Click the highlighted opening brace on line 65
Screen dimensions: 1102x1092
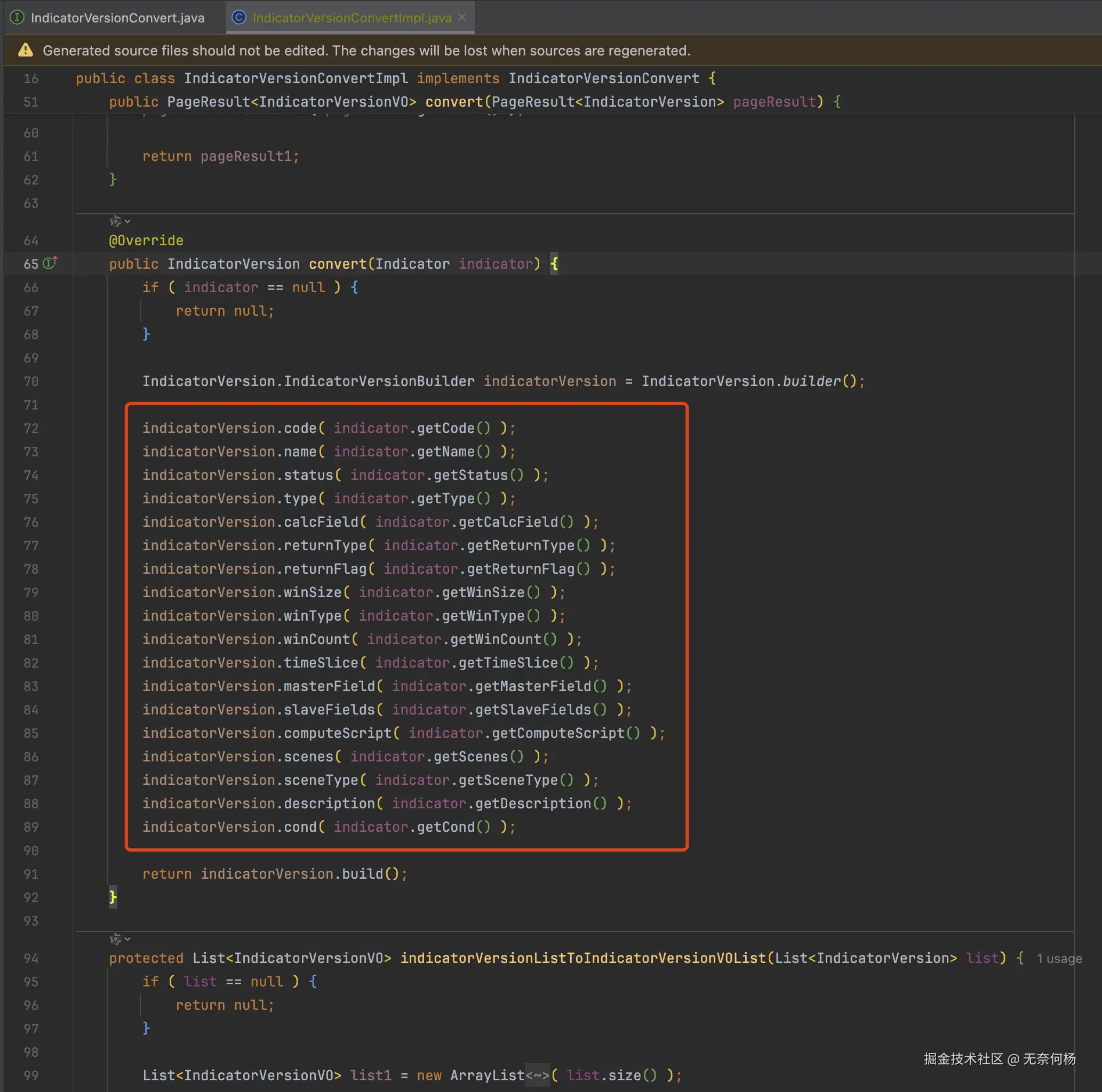554,264
